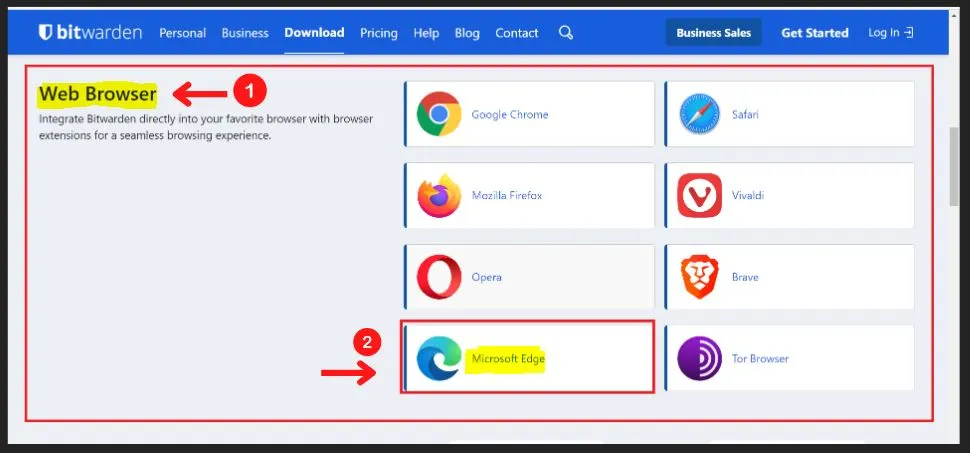Click the Web Browser heading

pyautogui.click(x=98, y=94)
